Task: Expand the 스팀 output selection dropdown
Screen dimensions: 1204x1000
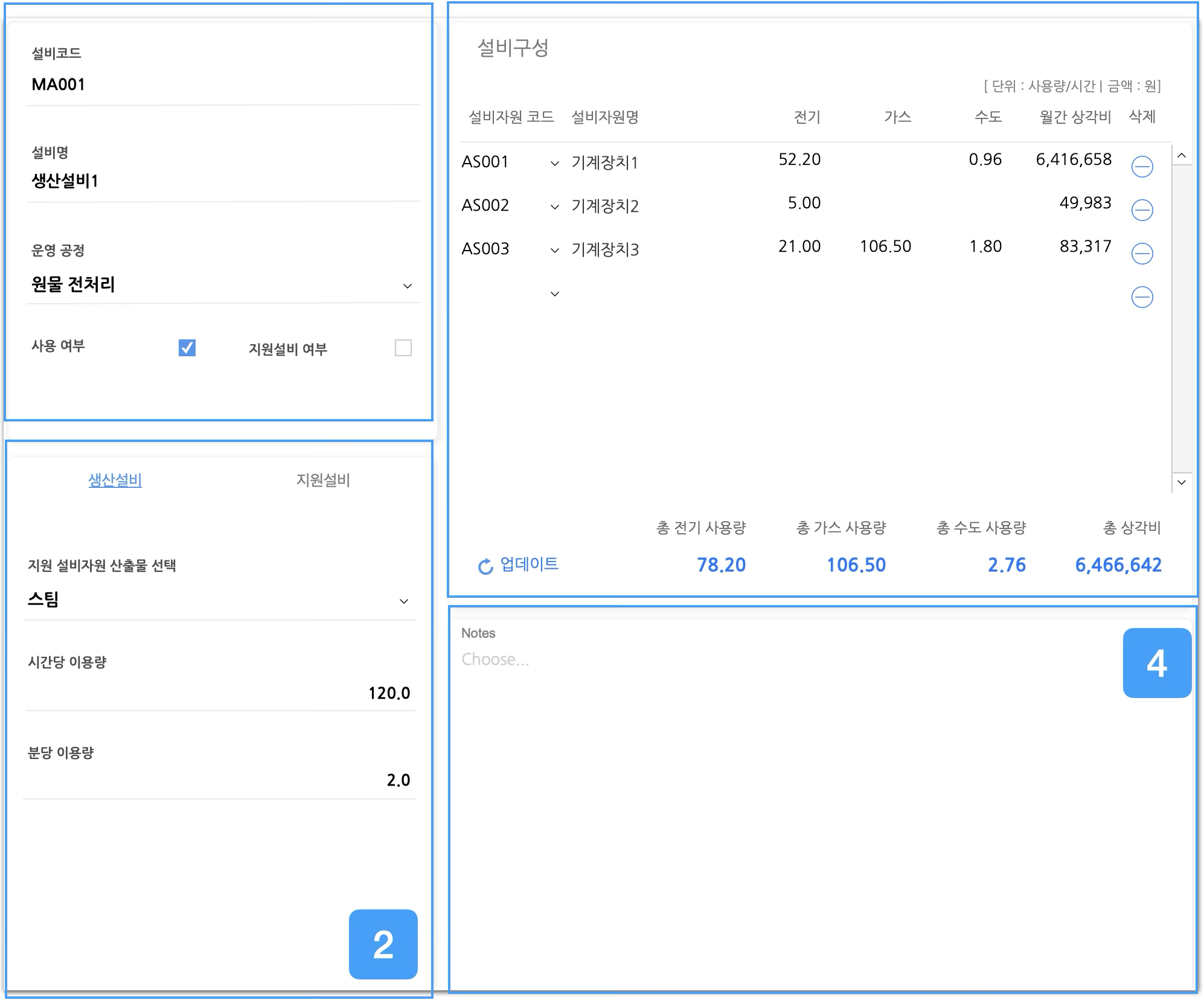Action: point(403,601)
